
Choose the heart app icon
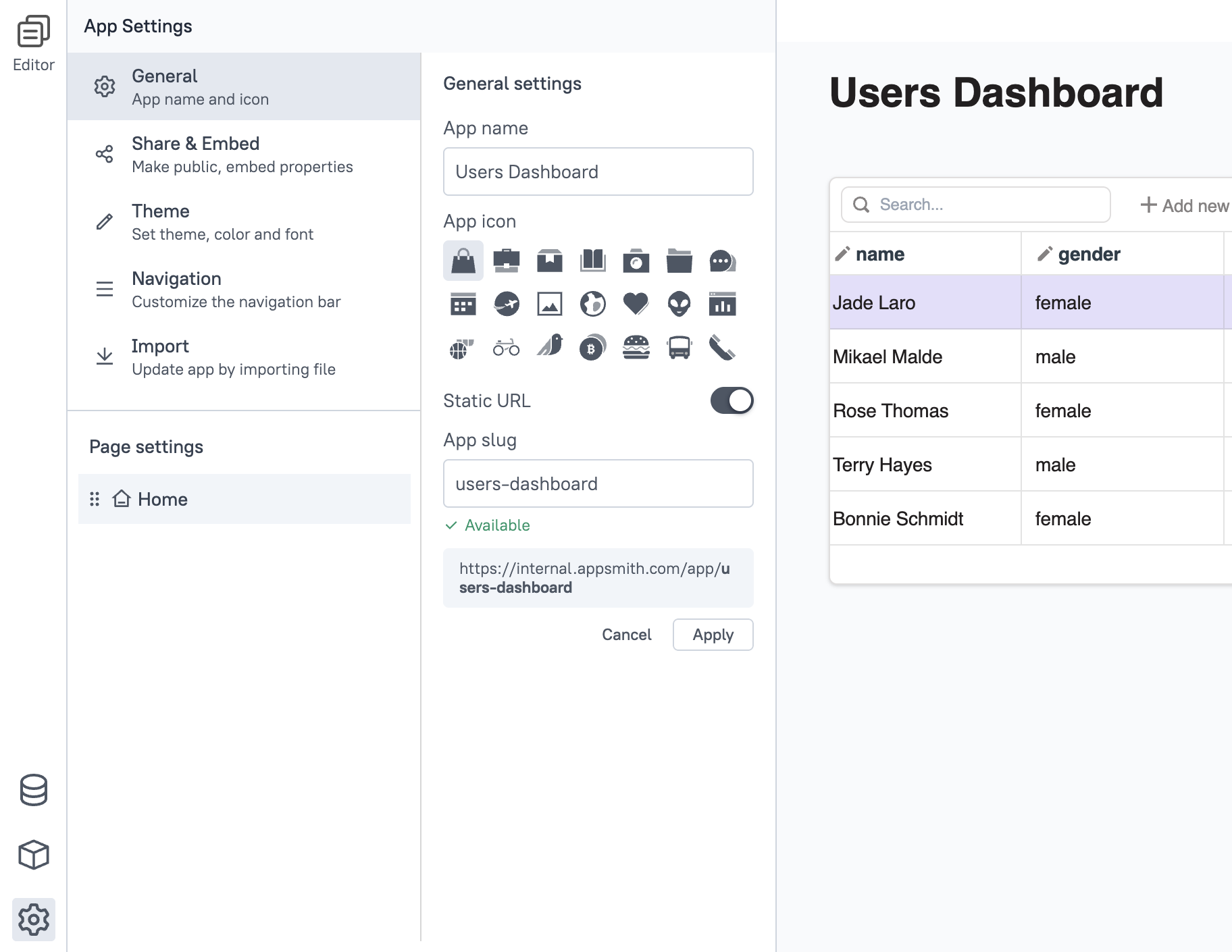click(636, 304)
